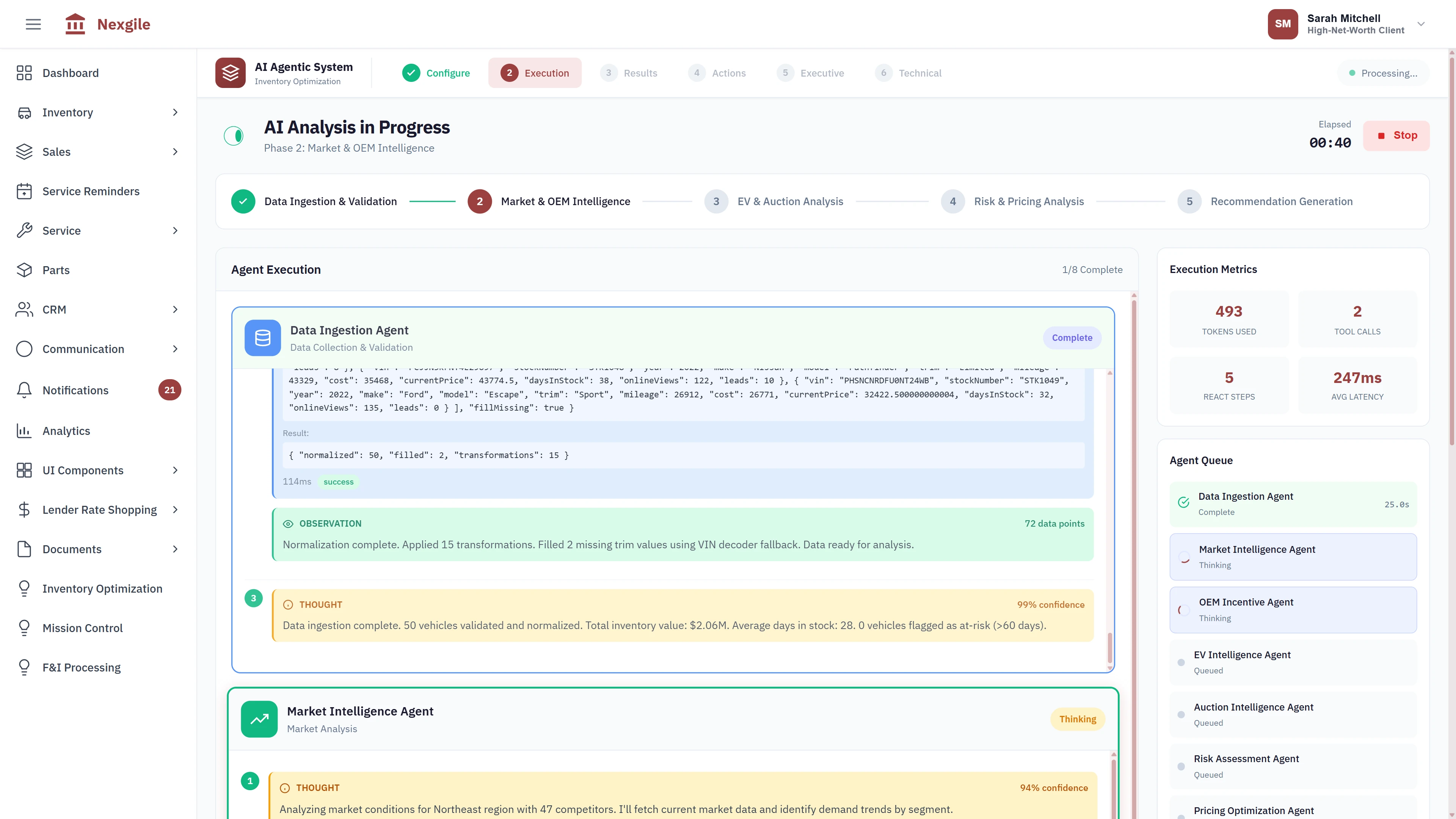Screen dimensions: 1456x819
Task: Open the hamburger navigation menu
Action: click(33, 24)
